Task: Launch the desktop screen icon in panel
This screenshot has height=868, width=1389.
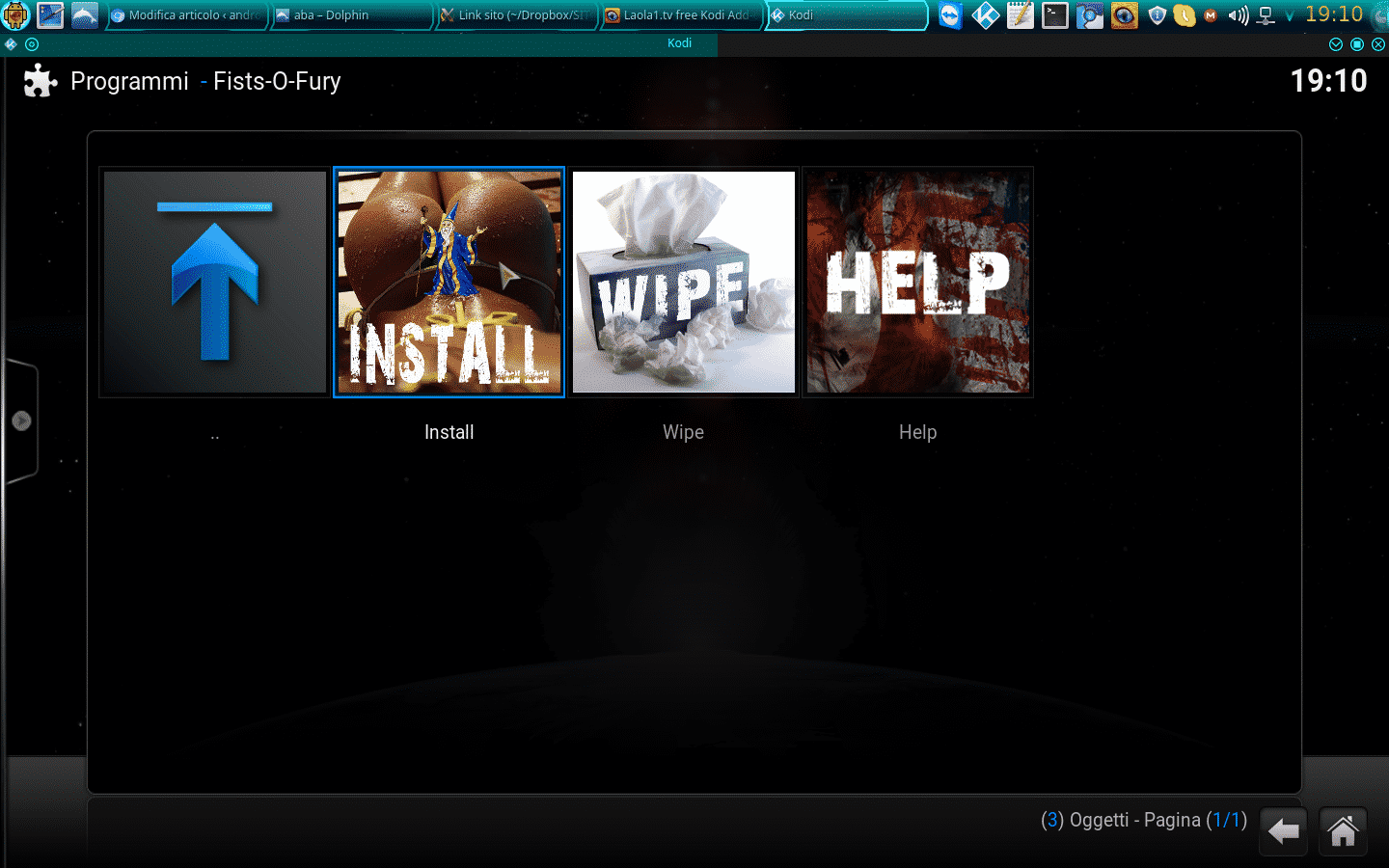Action: pos(50,15)
